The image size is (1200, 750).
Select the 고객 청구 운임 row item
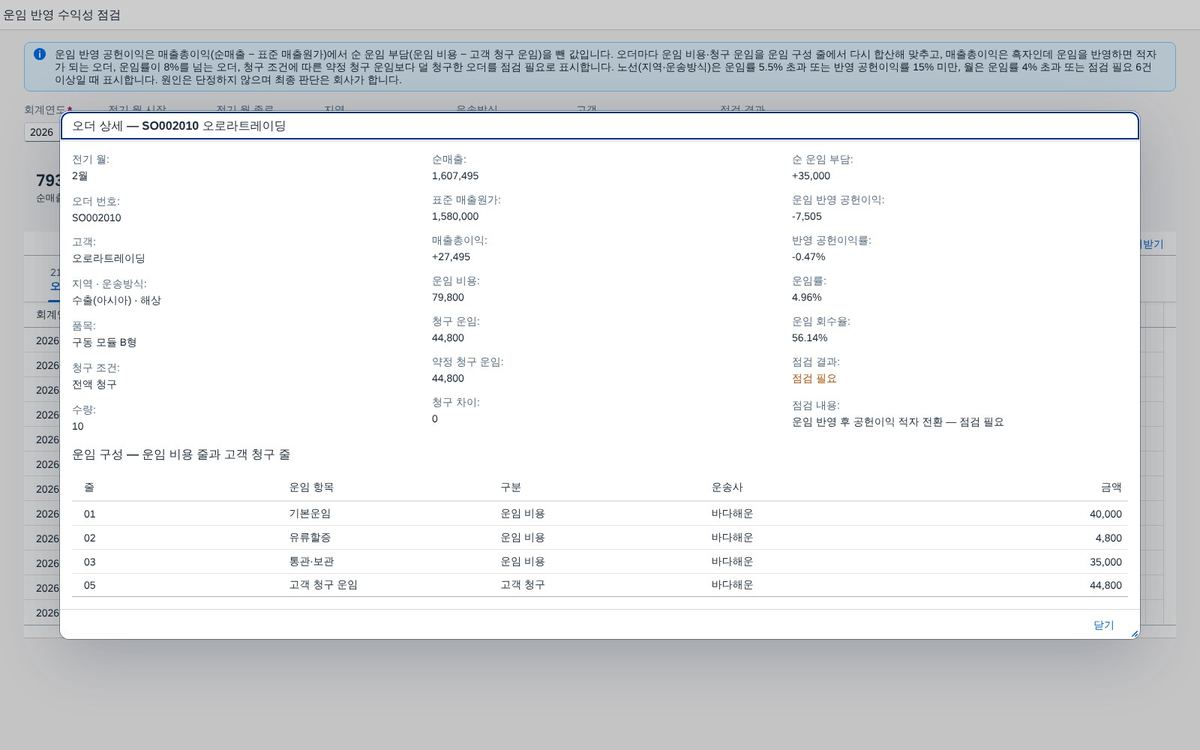click(323, 585)
